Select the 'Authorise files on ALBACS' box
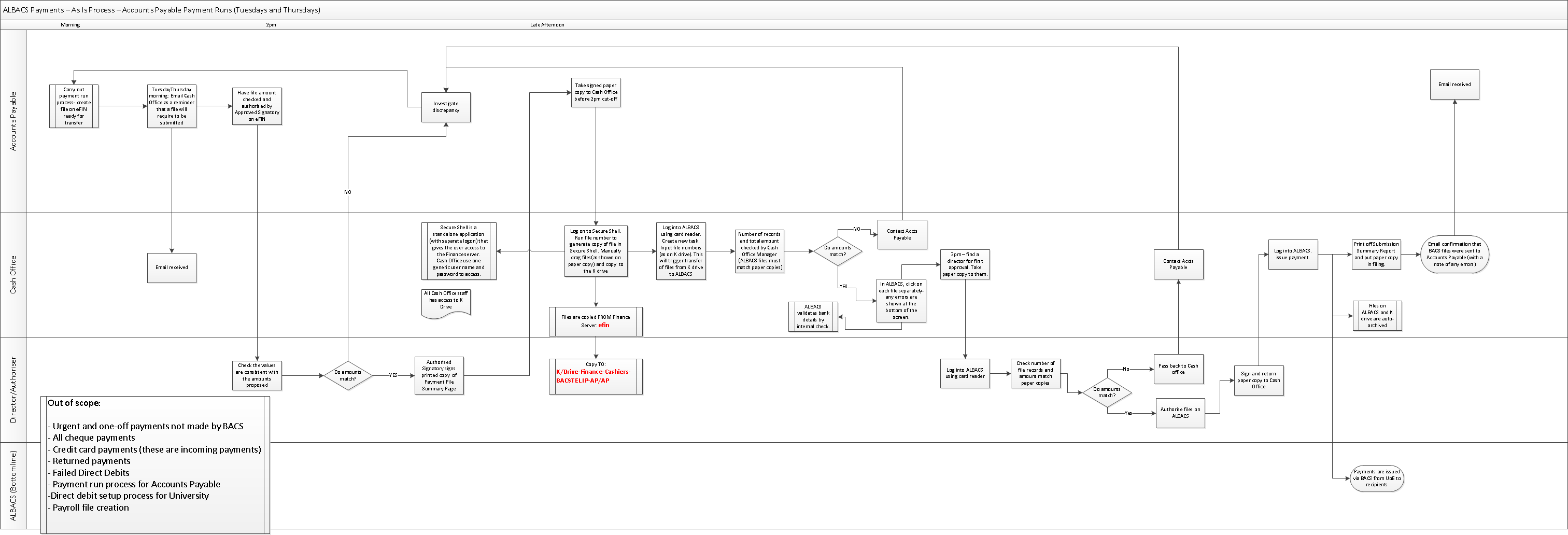This screenshot has width=1568, height=535. [1180, 413]
